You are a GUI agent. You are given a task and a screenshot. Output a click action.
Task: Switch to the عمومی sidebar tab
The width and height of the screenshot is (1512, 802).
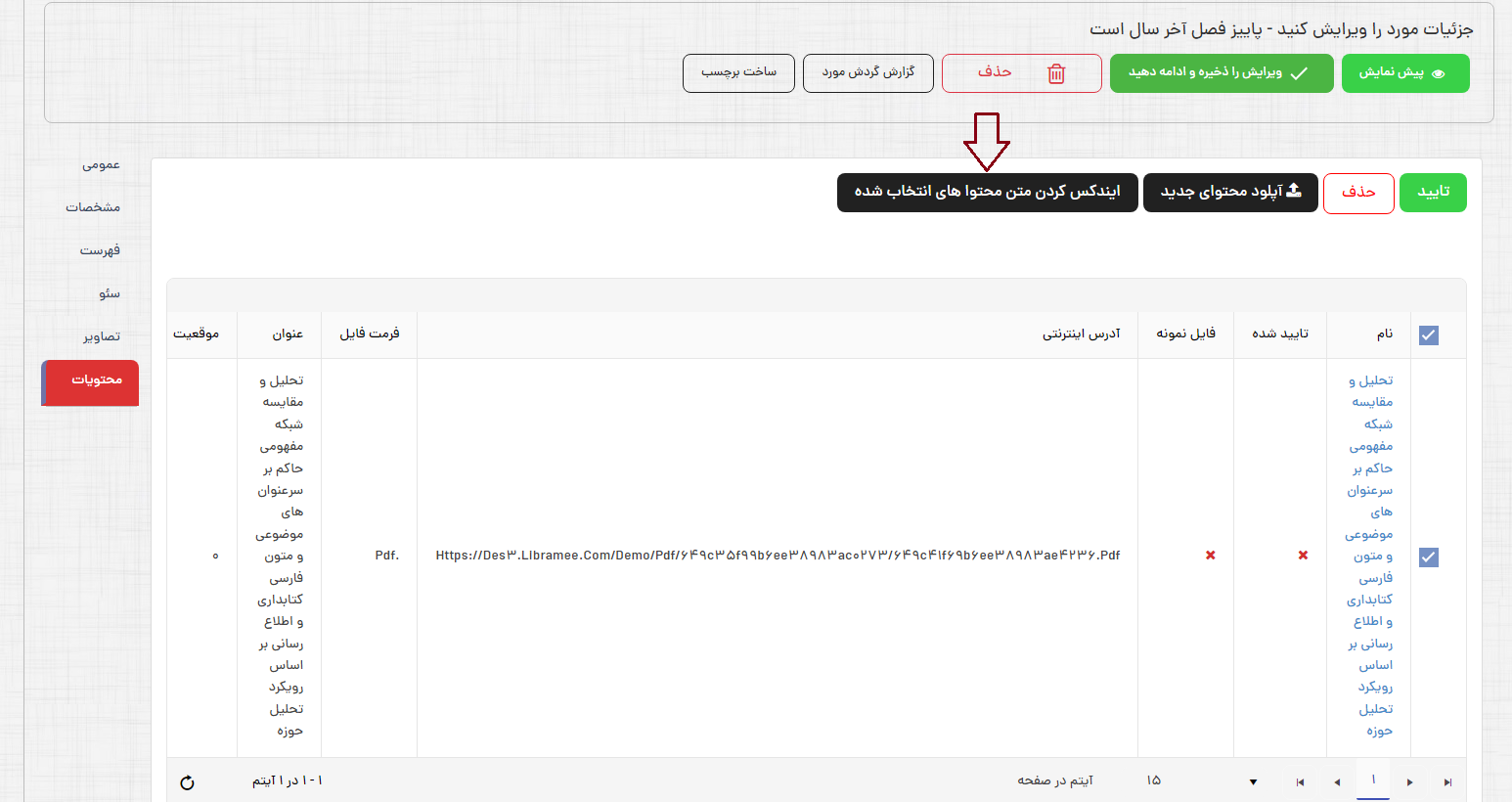101,165
